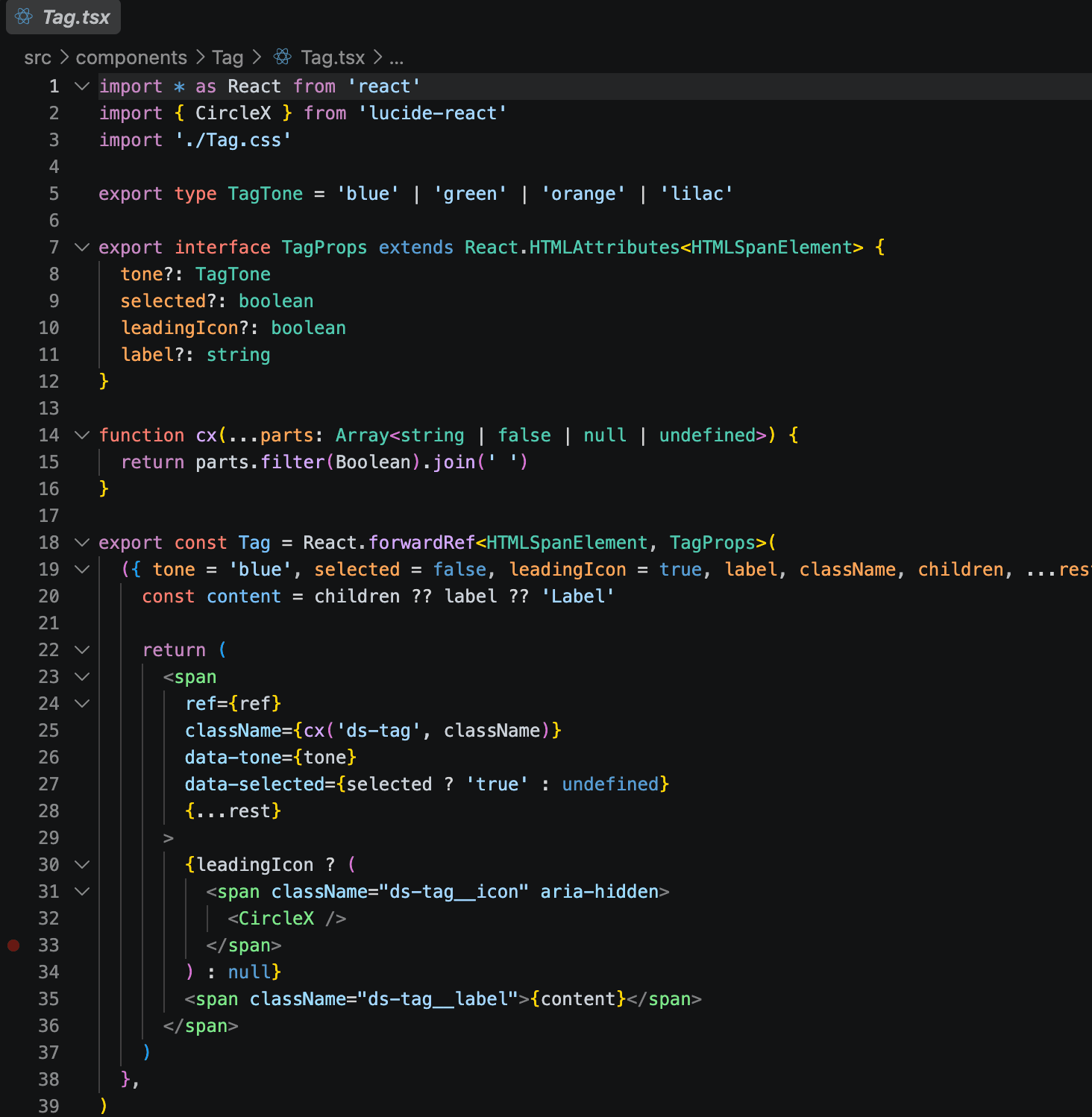
Task: Click the 'lilac' string literal
Action: coord(697,194)
